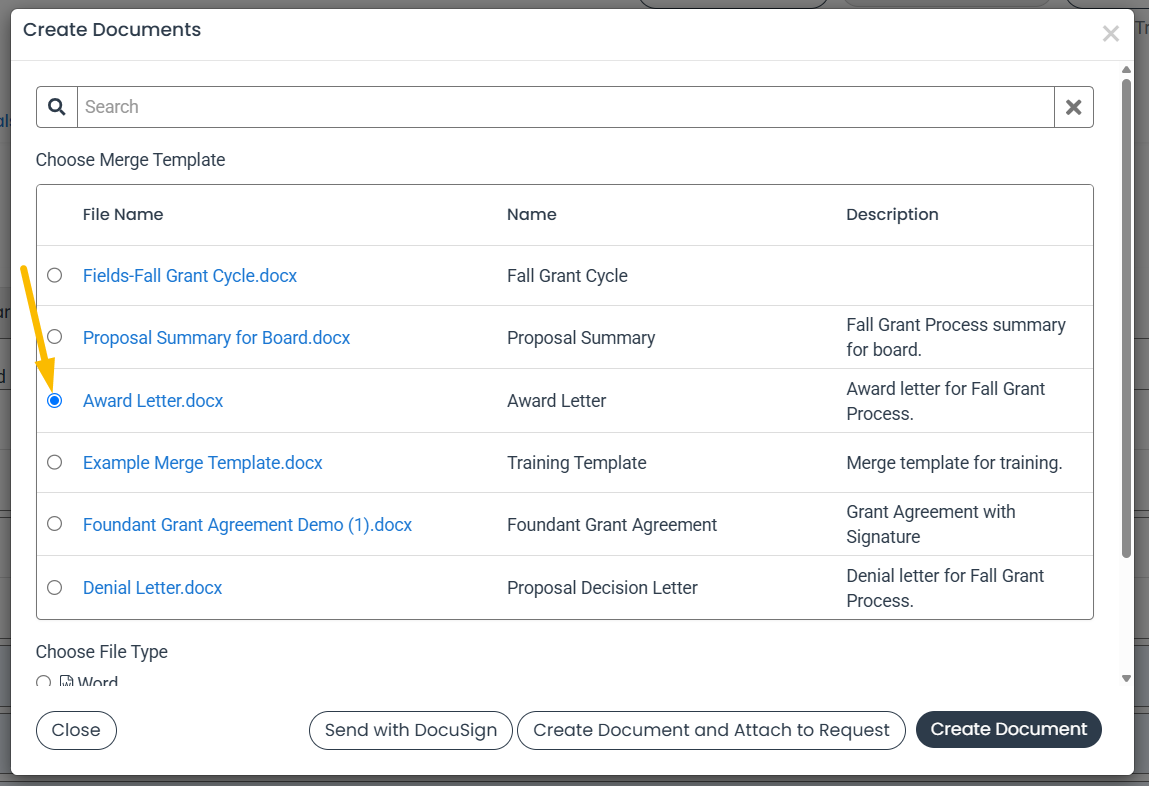1149x786 pixels.
Task: Click the 'Training Template' name cell
Action: [x=577, y=463]
